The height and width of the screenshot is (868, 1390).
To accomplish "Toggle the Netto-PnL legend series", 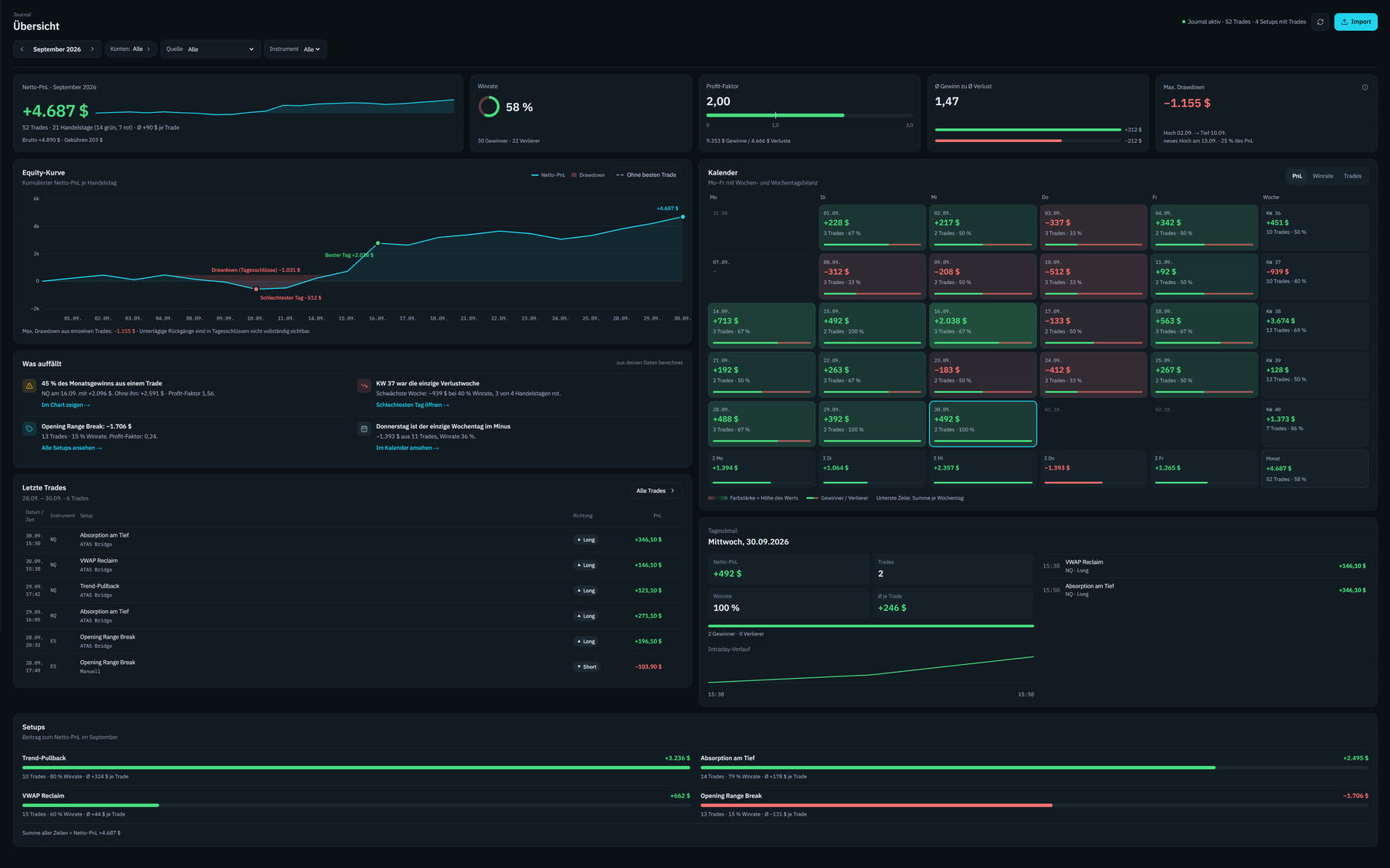I will [x=548, y=175].
